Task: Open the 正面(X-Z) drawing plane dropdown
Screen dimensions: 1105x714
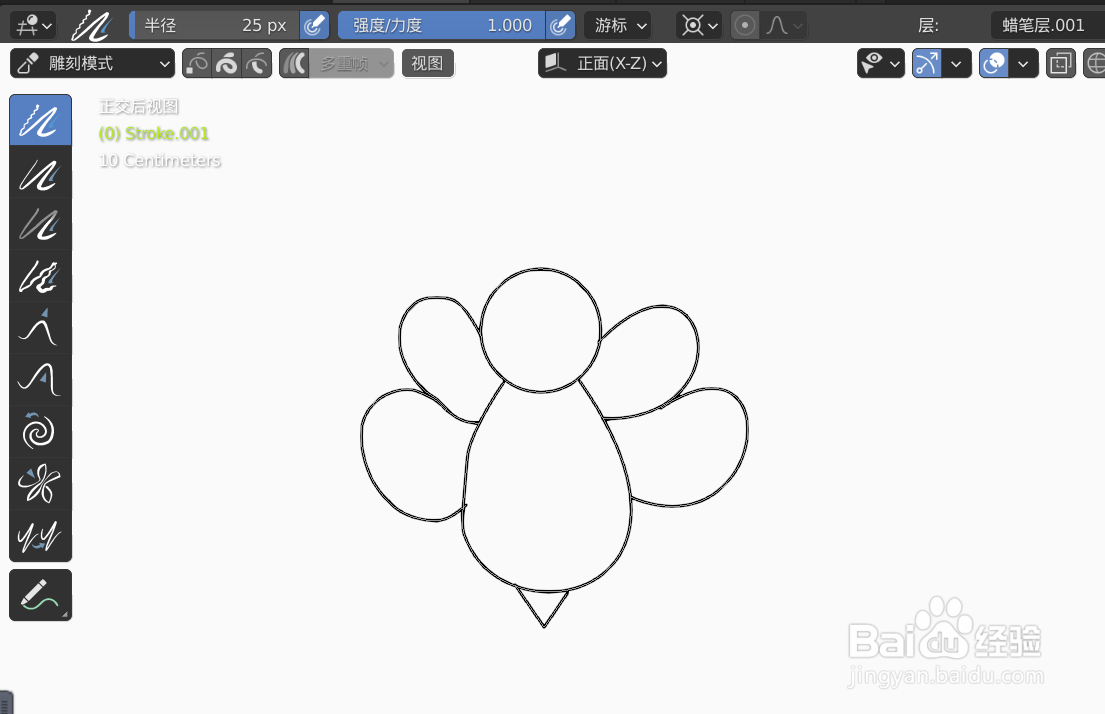Action: tap(603, 63)
